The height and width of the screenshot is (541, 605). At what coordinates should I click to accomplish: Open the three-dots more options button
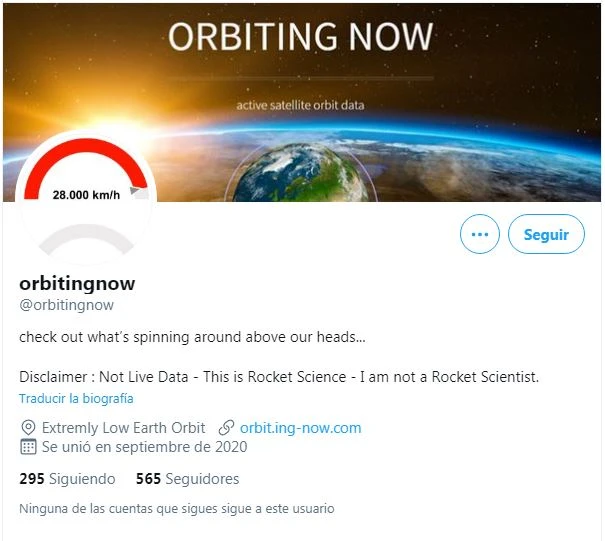pos(480,234)
